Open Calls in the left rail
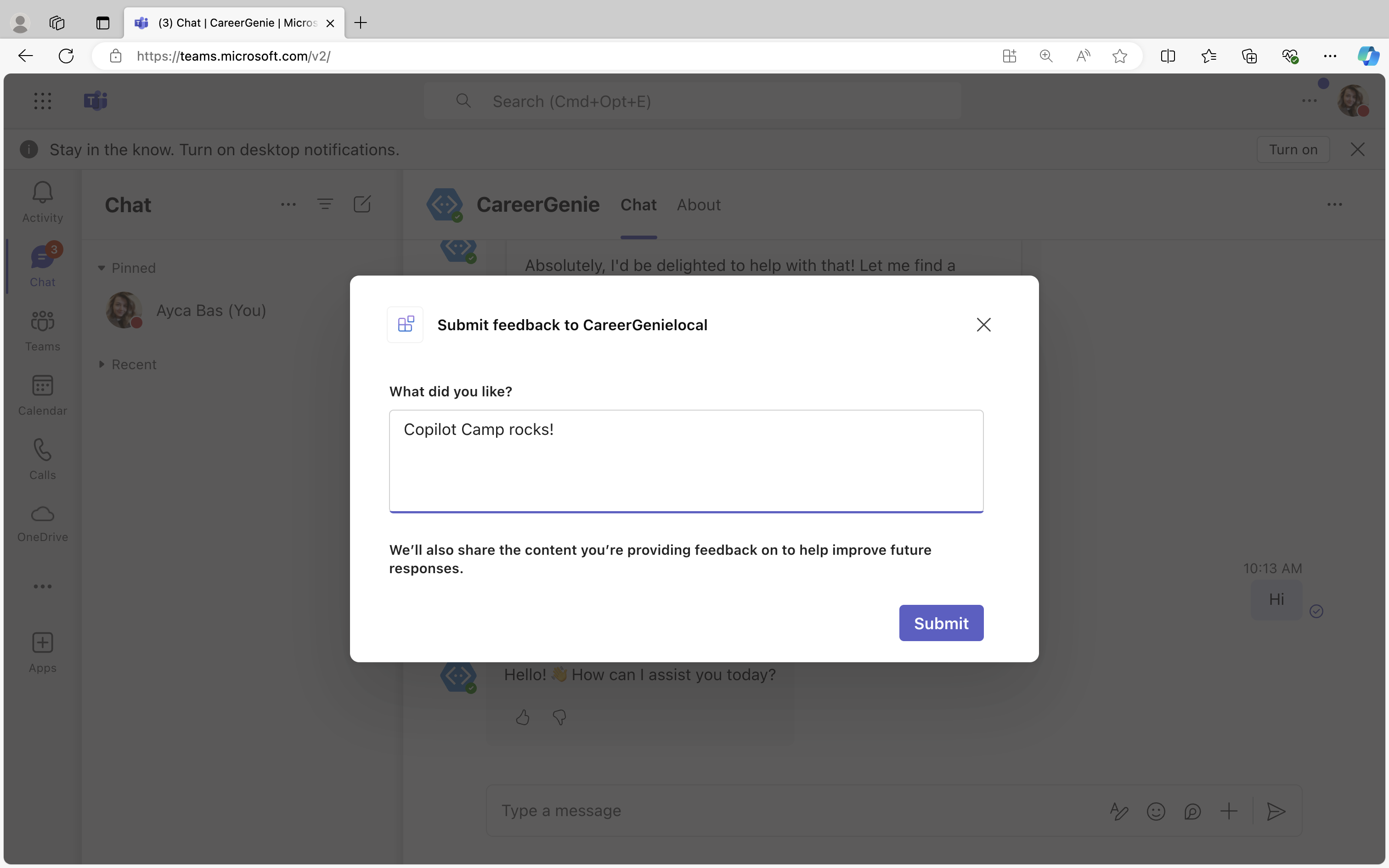The height and width of the screenshot is (868, 1389). pos(42,459)
